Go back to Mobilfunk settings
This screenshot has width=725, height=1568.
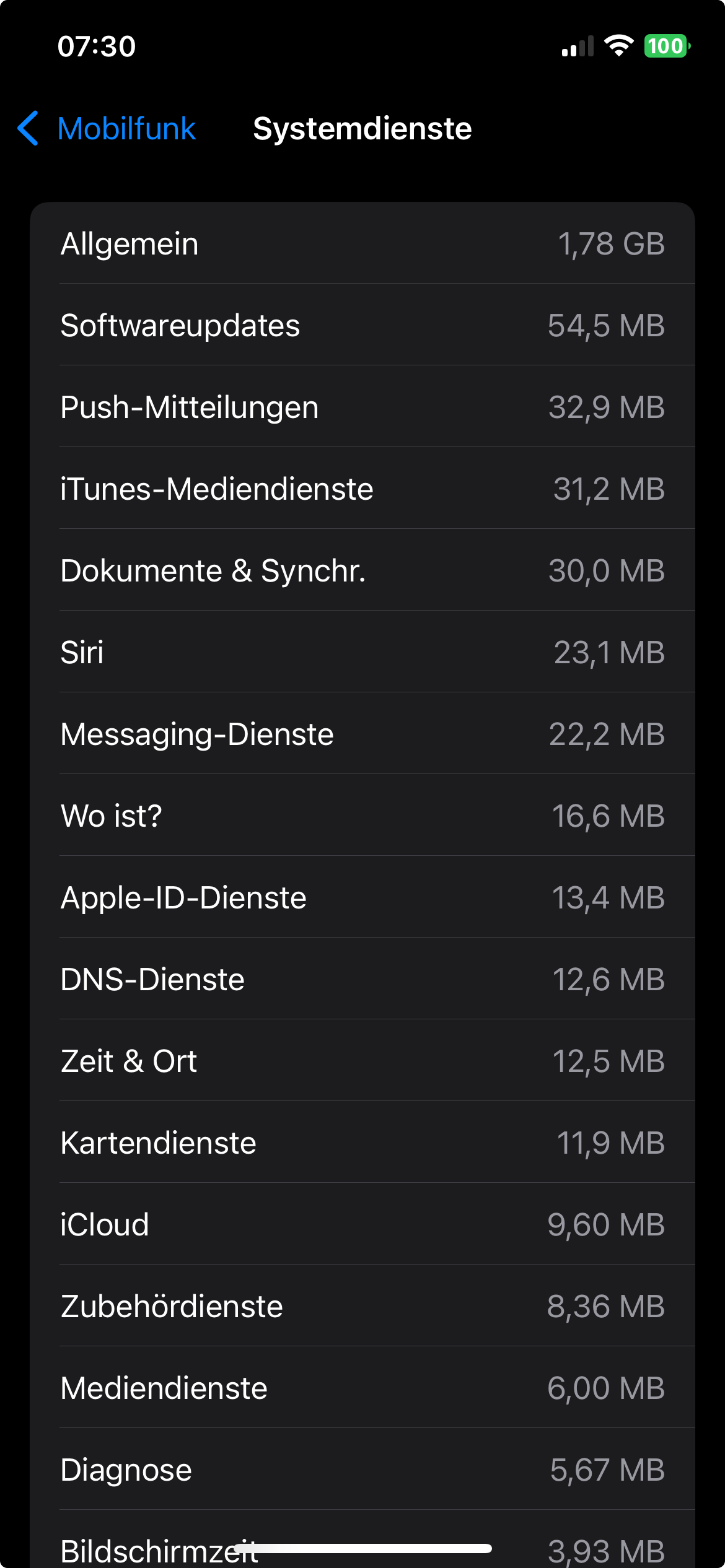126,129
